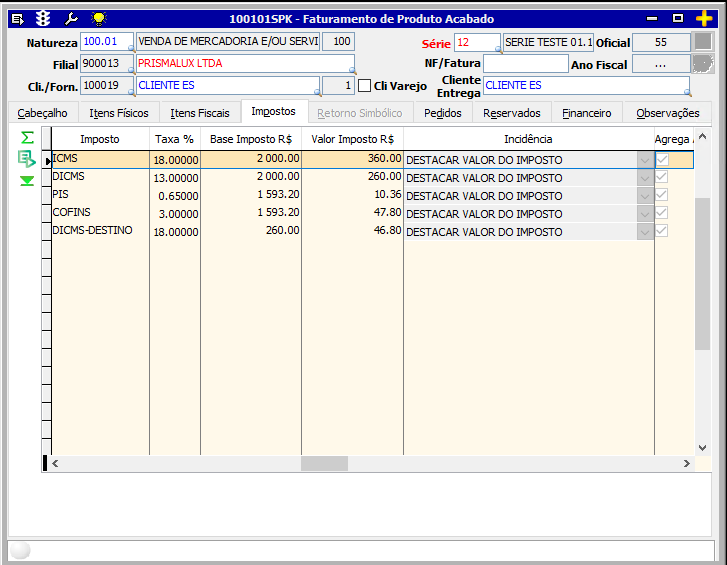This screenshot has height=565, width=727.
Task: Open Incidência dropdown for ICMS row
Action: (x=645, y=160)
